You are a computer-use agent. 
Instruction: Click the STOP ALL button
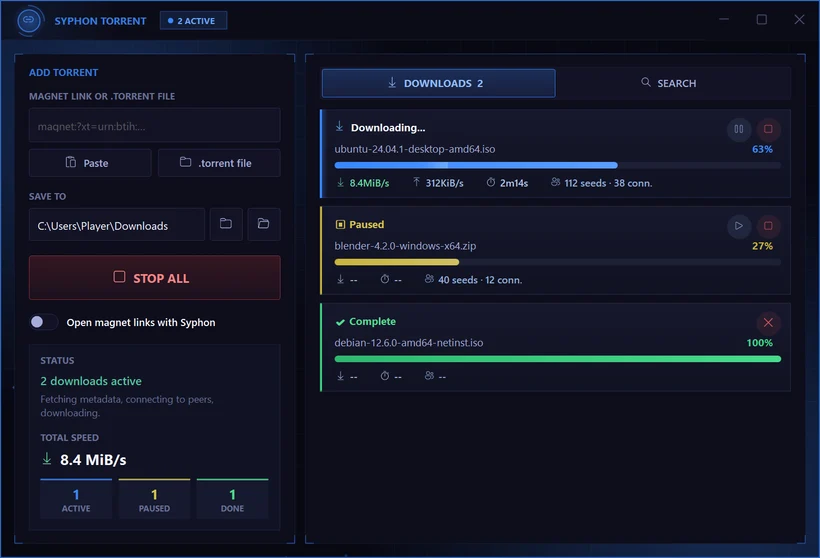(x=155, y=278)
